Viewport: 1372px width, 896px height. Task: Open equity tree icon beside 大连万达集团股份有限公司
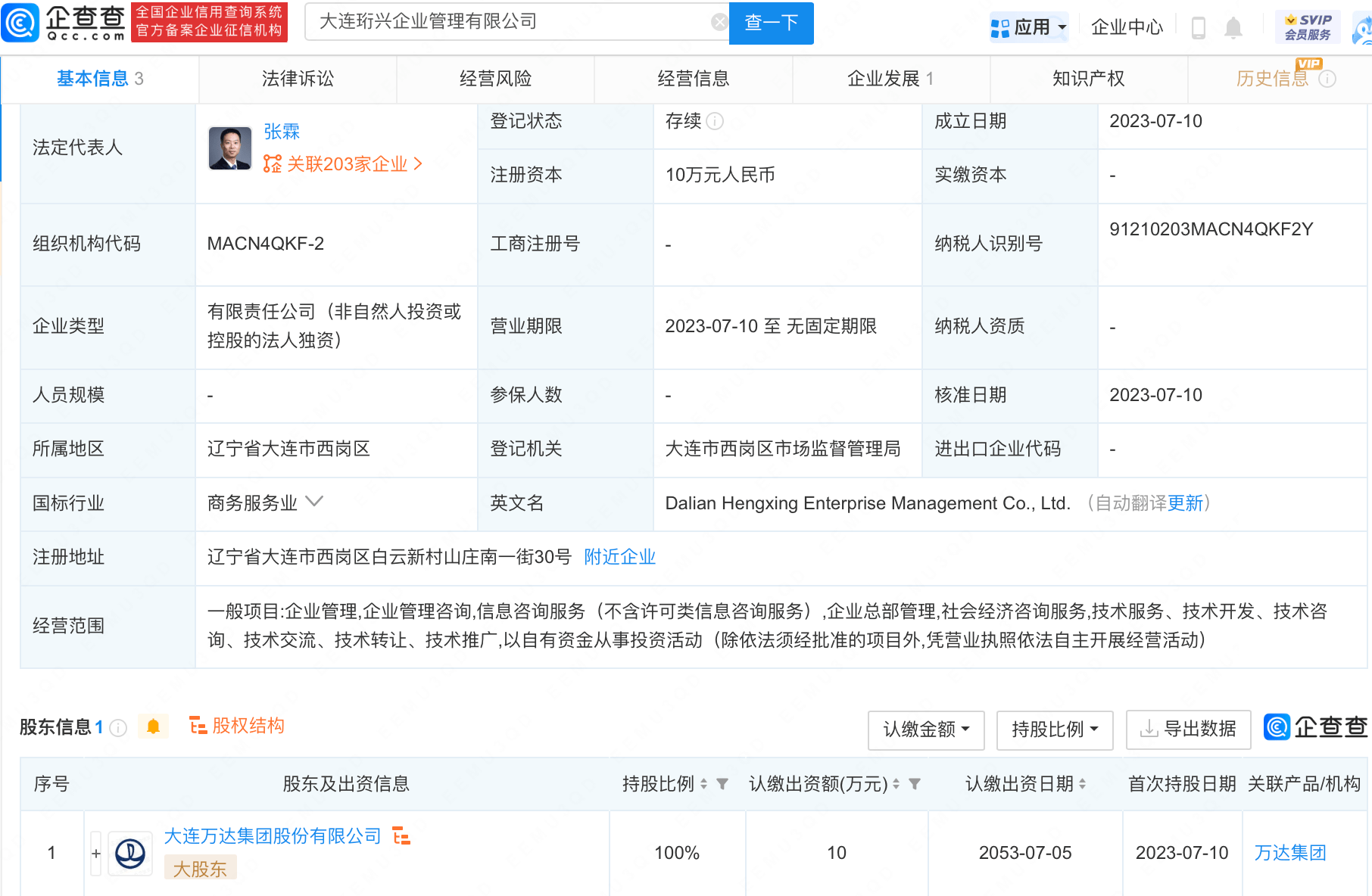tap(401, 836)
